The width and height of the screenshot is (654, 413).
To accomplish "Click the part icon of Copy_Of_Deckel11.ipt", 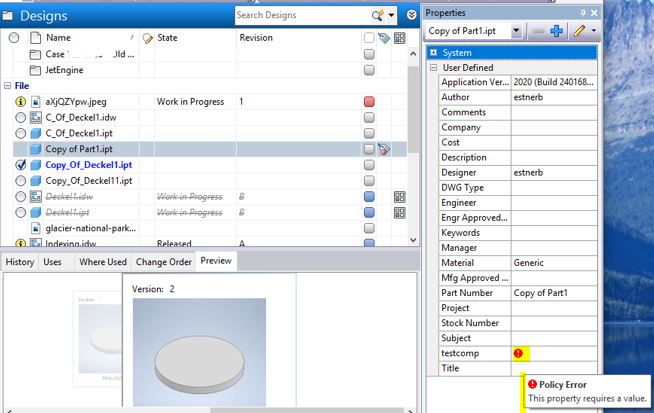I will (36, 181).
